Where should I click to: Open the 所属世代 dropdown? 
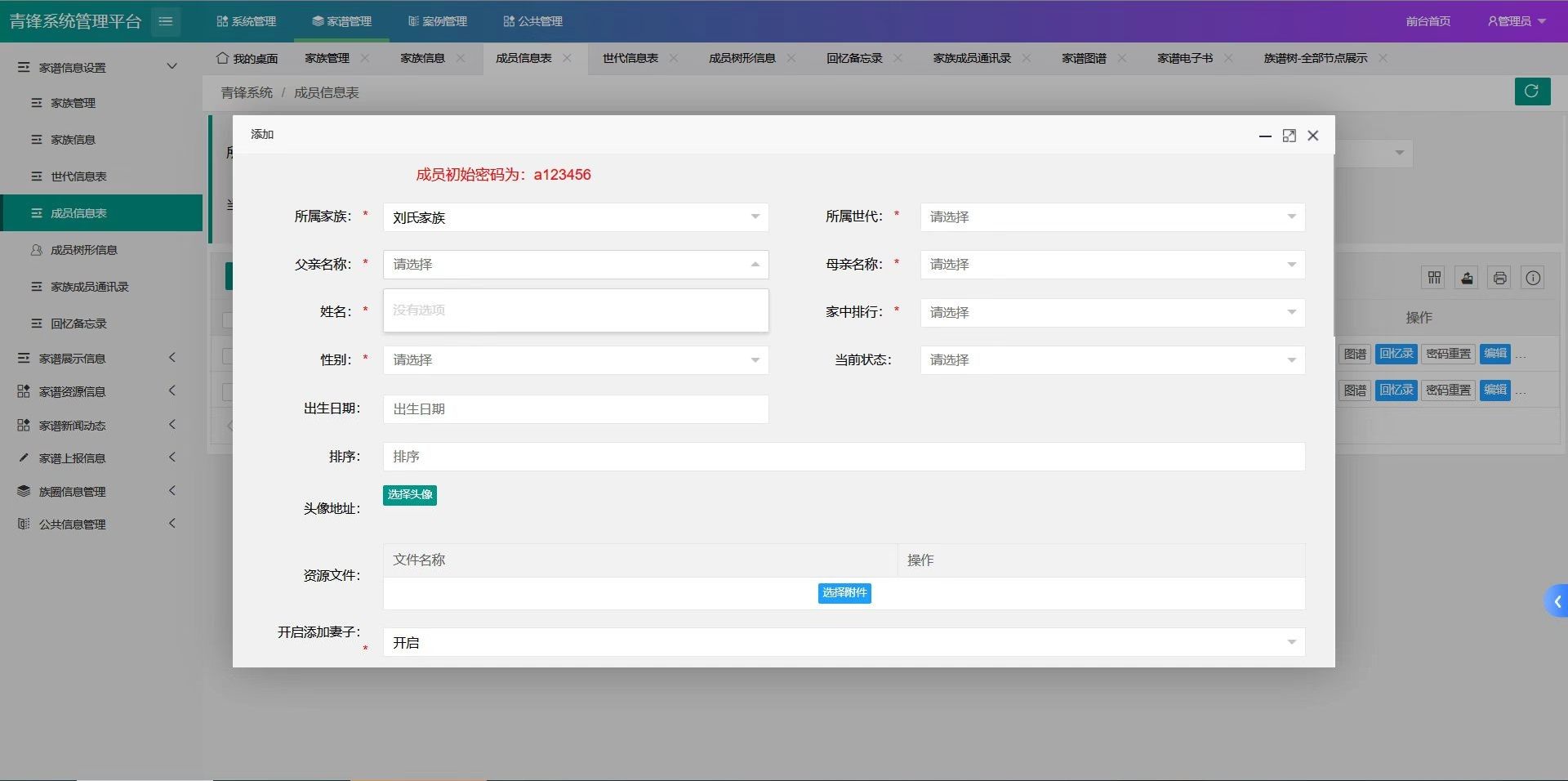pos(1111,217)
